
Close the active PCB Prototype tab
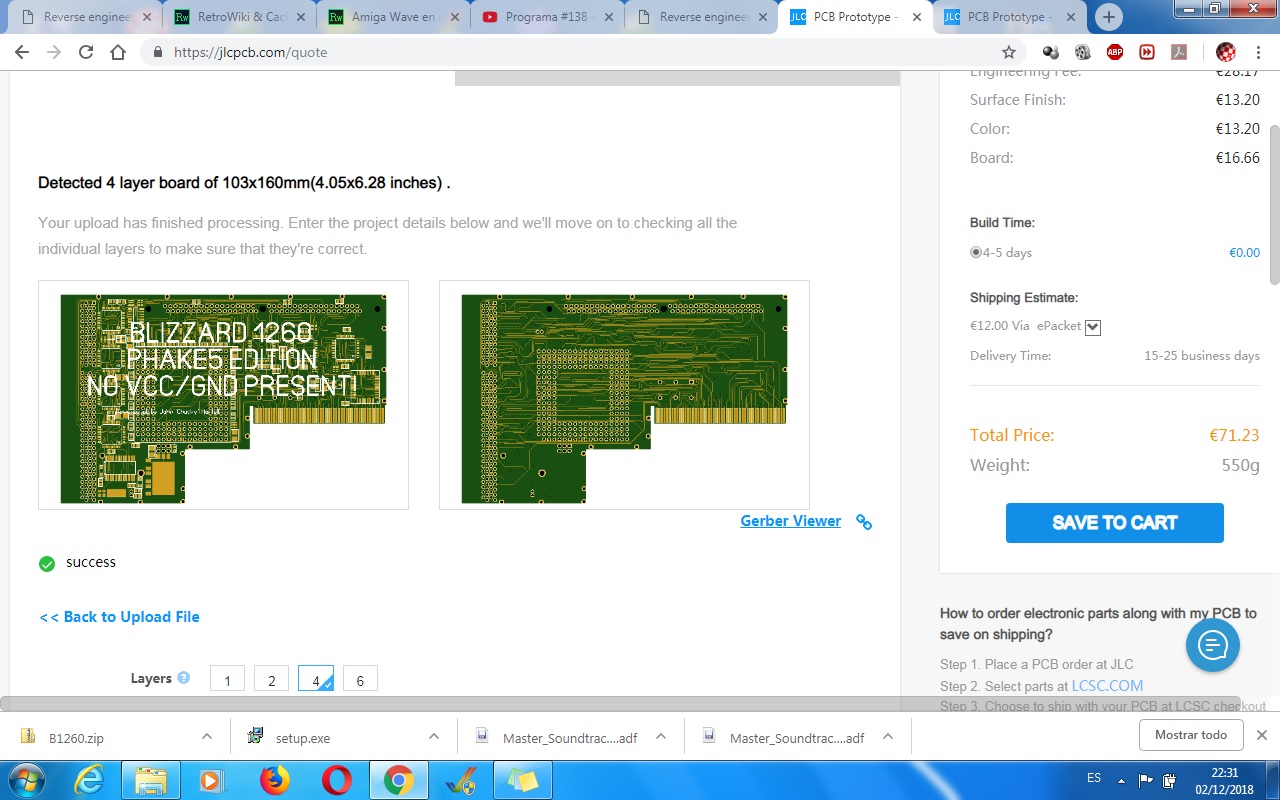click(917, 17)
